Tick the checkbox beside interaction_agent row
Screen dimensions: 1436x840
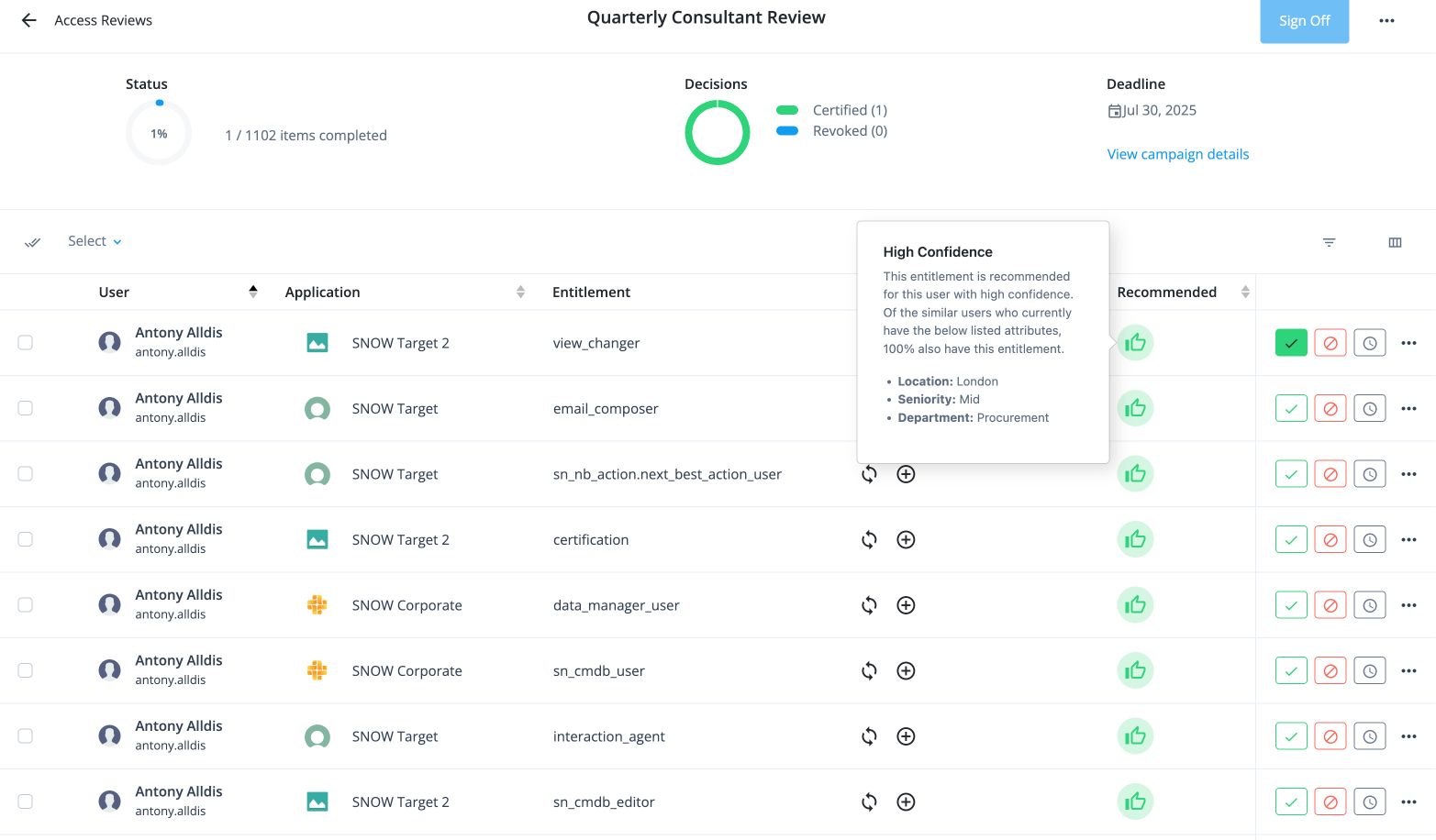tap(25, 735)
